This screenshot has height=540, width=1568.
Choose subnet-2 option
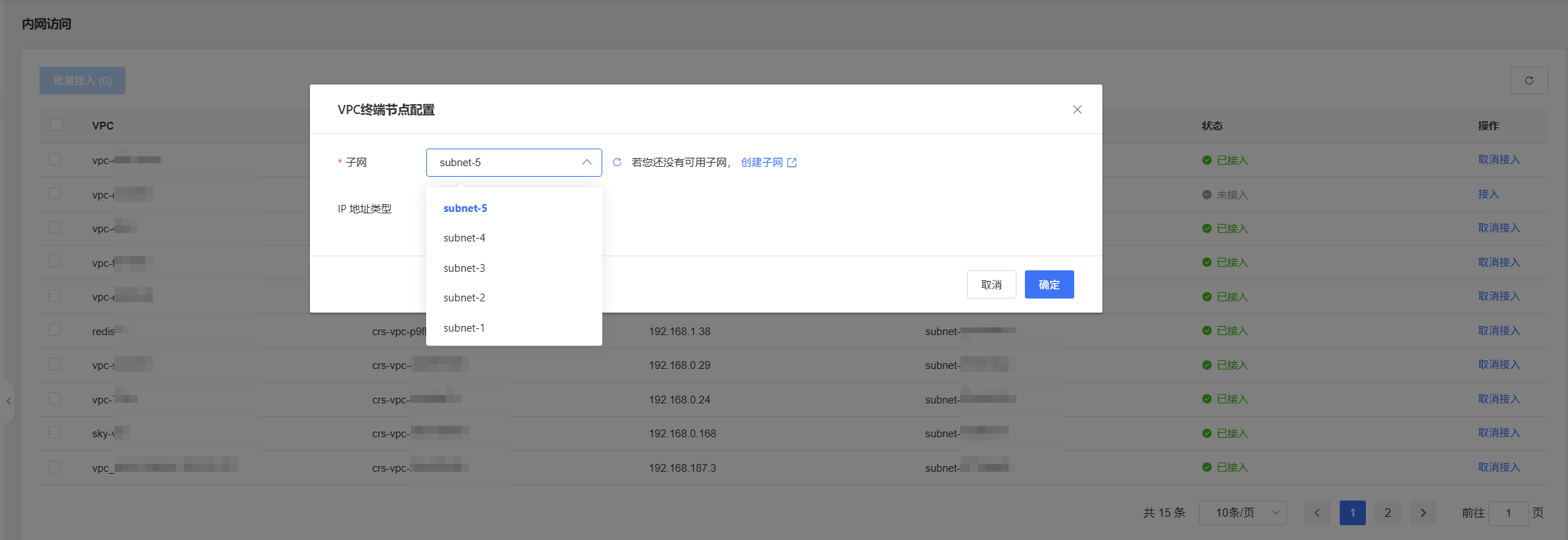click(x=464, y=298)
